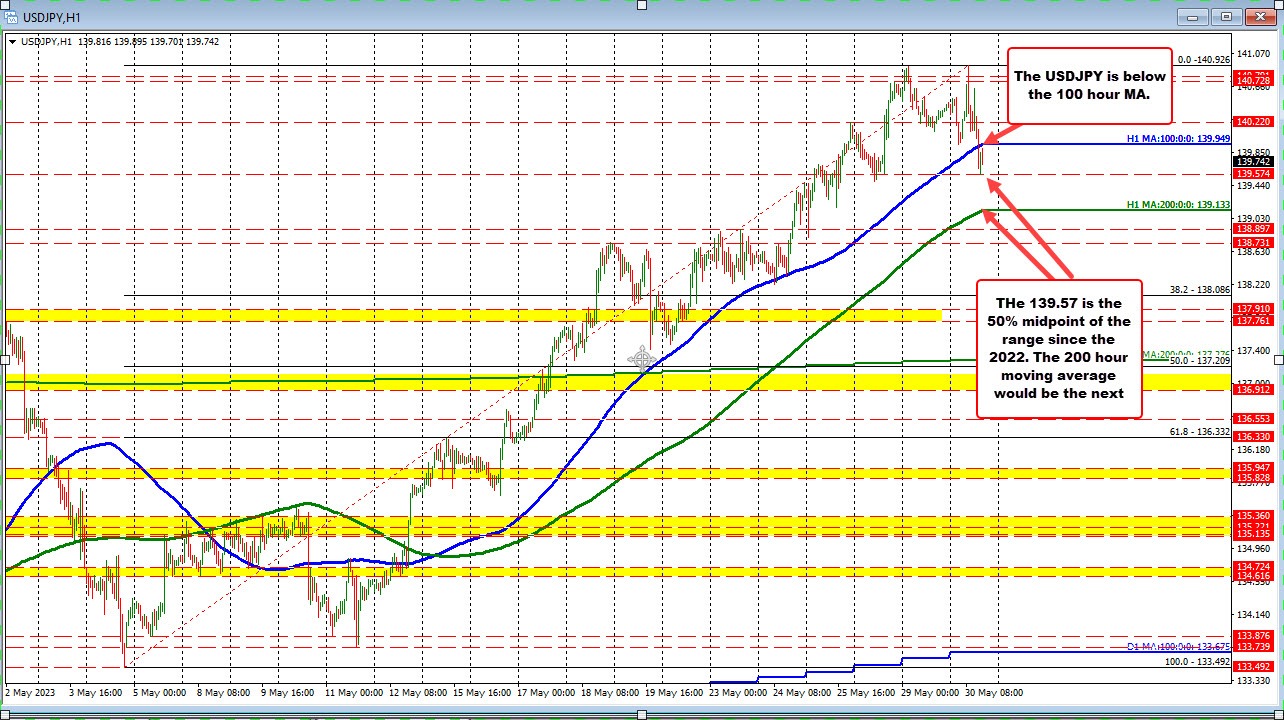Click the H1 MA:100:0:0: 139.949 label
This screenshot has width=1284, height=720.
[x=1178, y=138]
